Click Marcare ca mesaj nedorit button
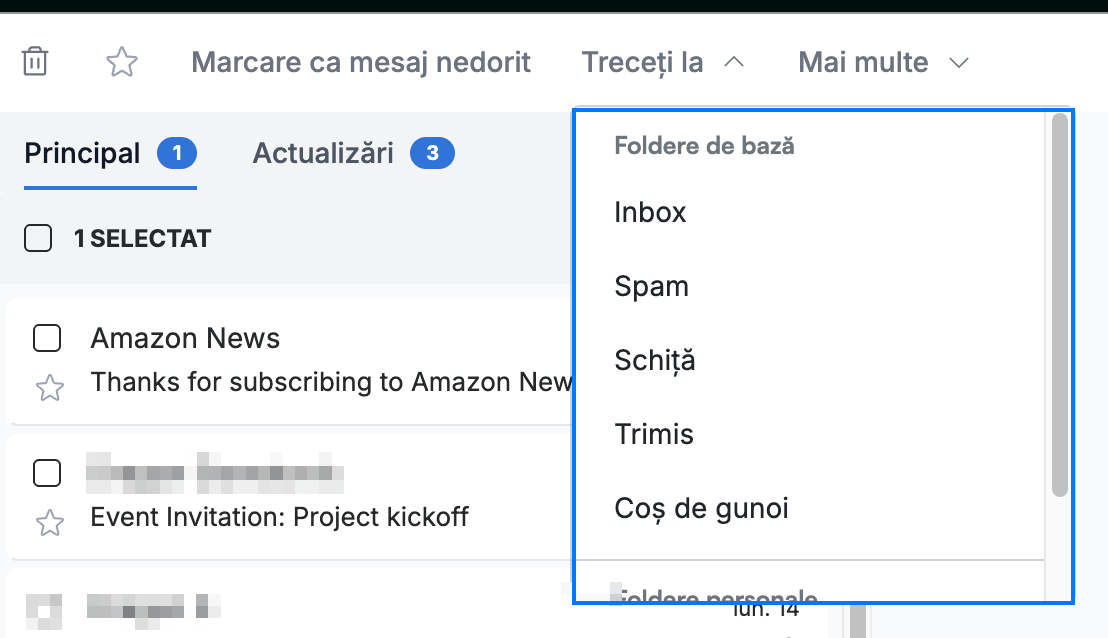The height and width of the screenshot is (638, 1108). point(360,62)
